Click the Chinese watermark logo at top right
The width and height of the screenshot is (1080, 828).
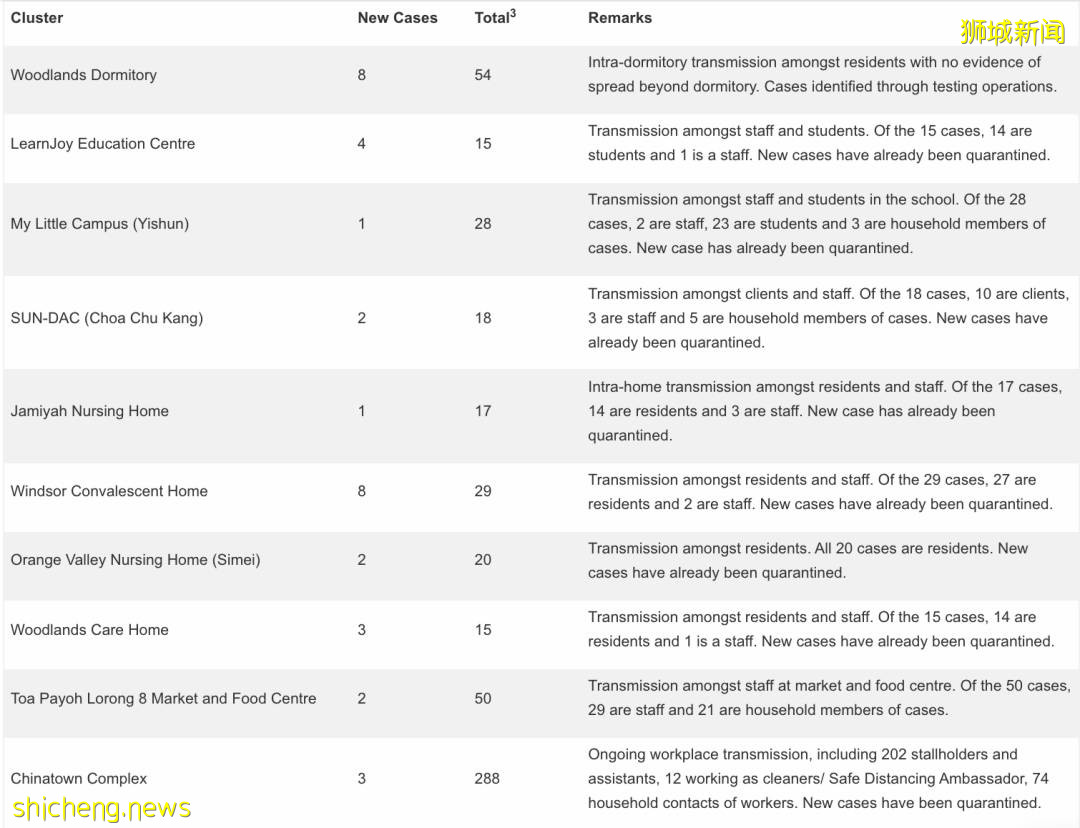pyautogui.click(x=1012, y=33)
